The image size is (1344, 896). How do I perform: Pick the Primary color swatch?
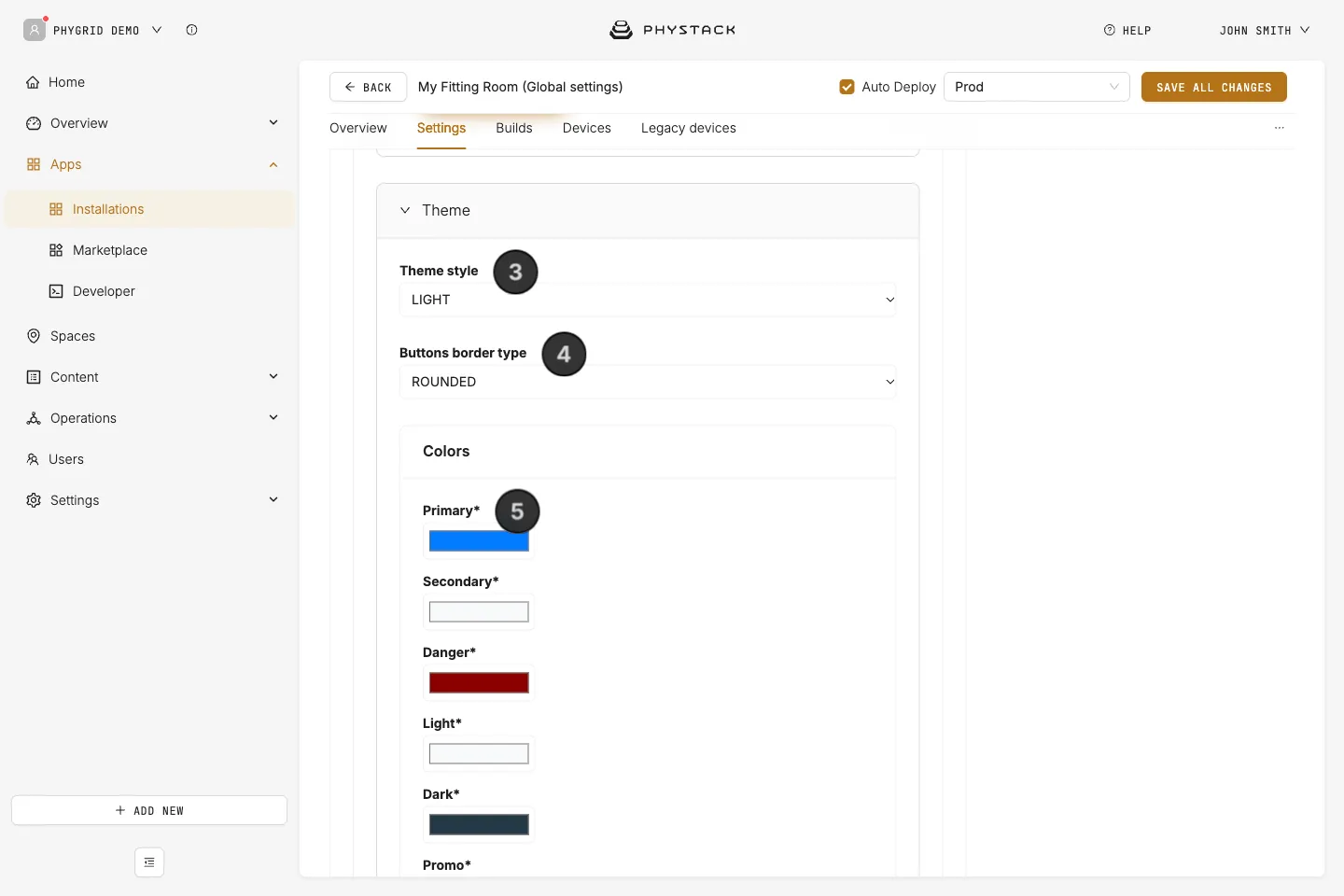(x=479, y=540)
